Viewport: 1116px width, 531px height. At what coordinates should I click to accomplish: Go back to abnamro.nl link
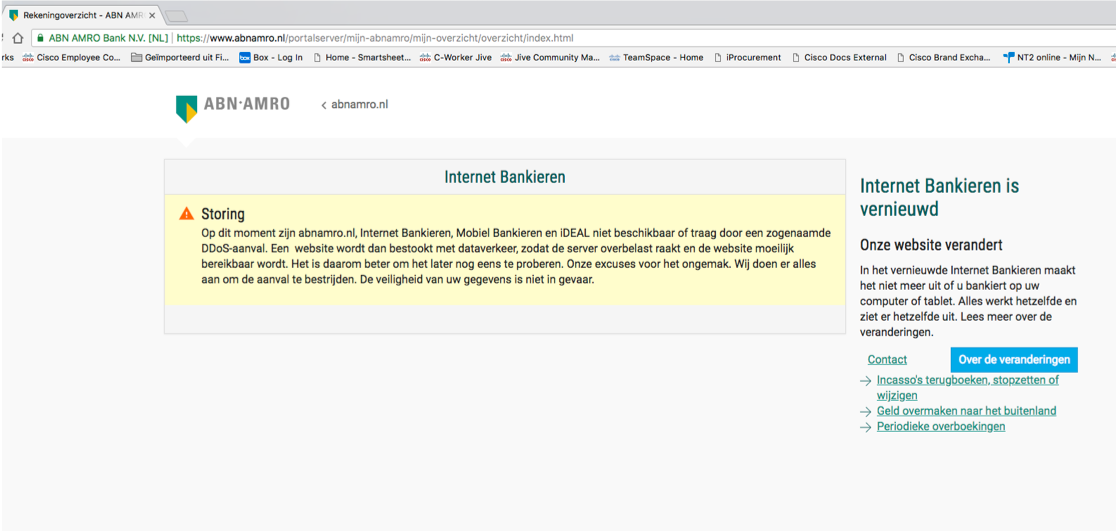354,105
